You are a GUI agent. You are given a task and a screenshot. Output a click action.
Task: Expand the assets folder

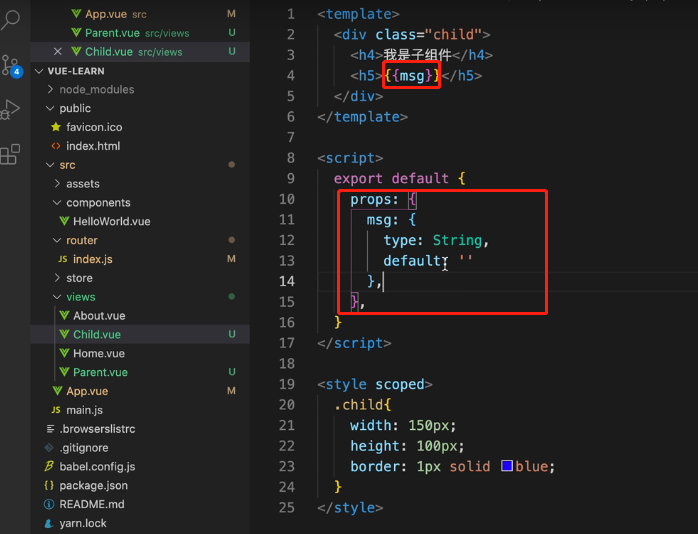pyautogui.click(x=57, y=183)
